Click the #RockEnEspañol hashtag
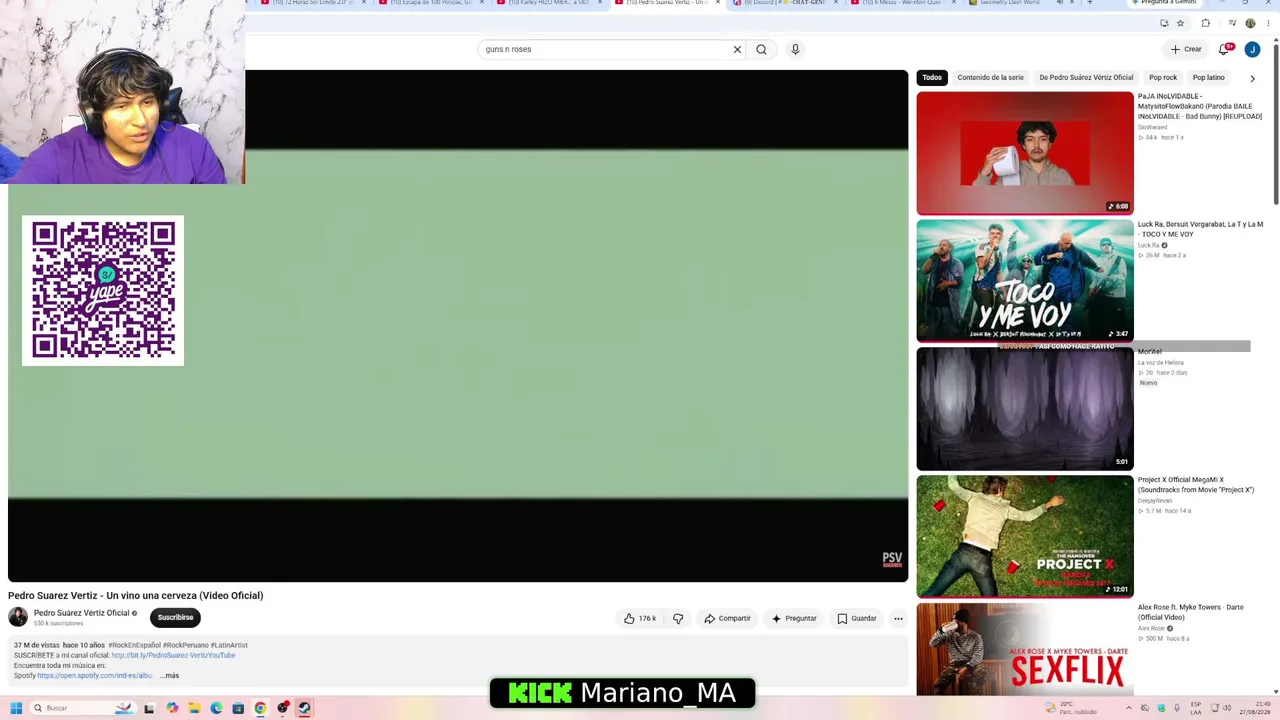Image resolution: width=1280 pixels, height=720 pixels. pyautogui.click(x=134, y=645)
